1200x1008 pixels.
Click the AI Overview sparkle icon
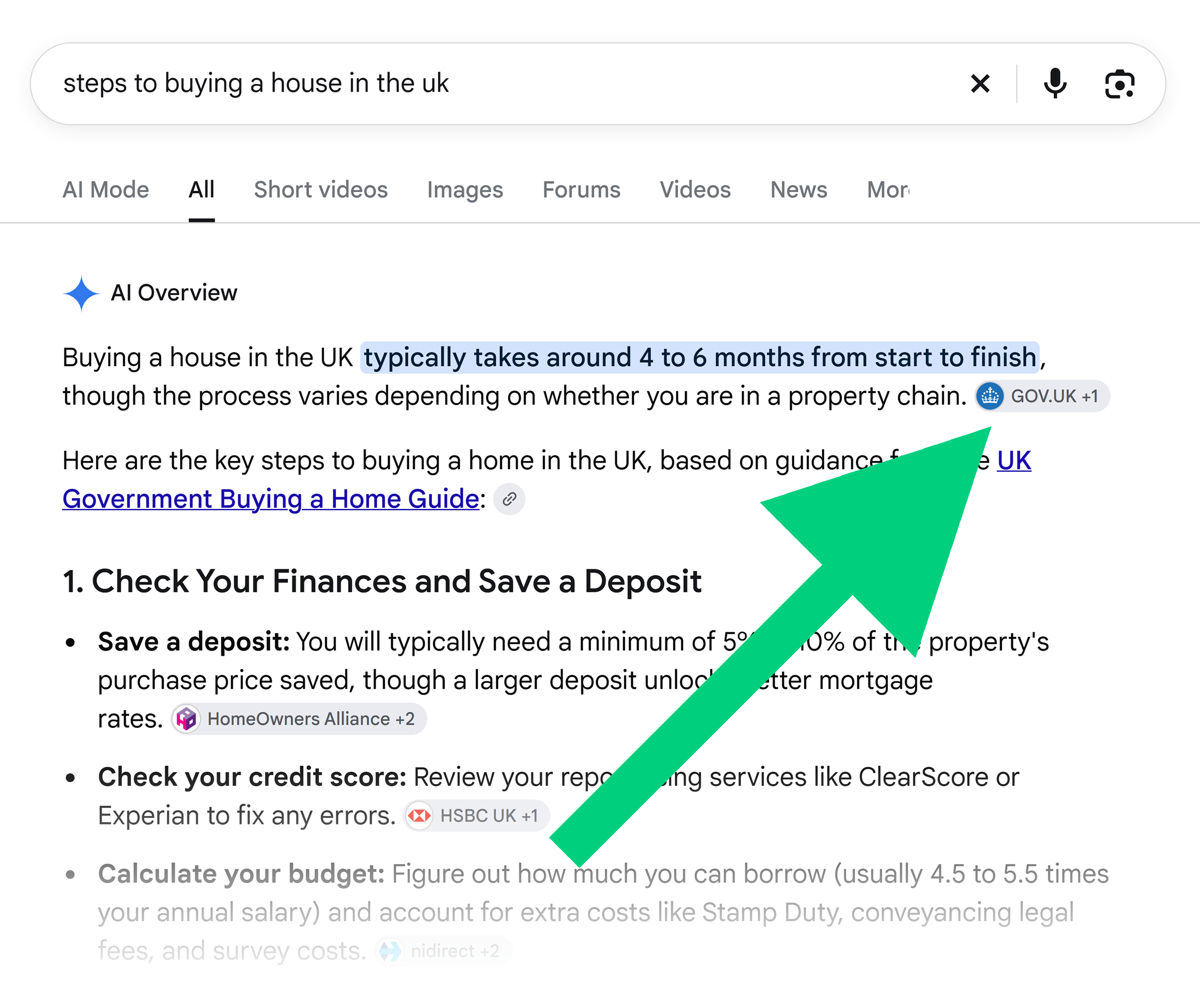(x=81, y=293)
